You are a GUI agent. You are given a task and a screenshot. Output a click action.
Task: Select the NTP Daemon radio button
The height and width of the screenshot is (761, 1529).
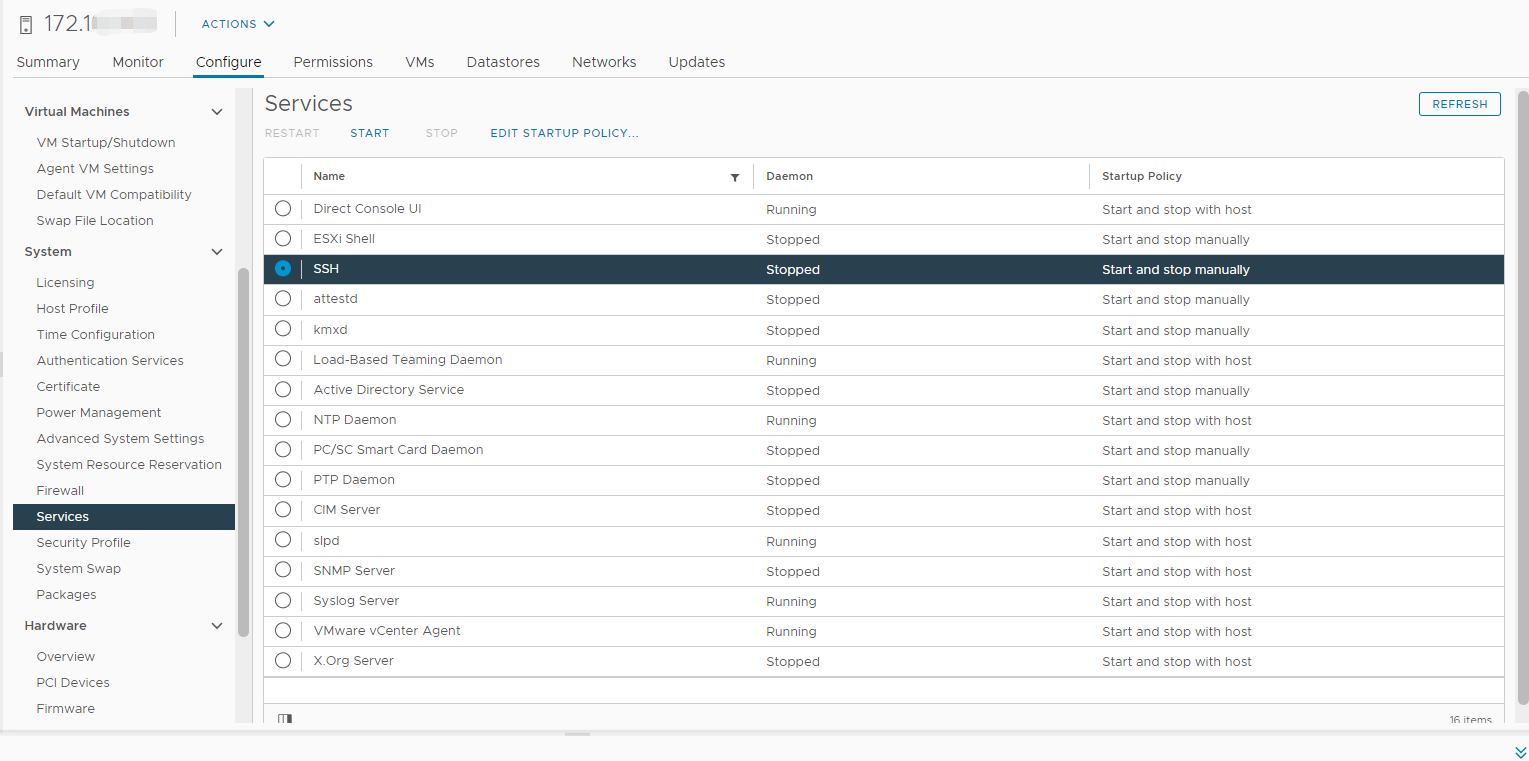(x=283, y=419)
